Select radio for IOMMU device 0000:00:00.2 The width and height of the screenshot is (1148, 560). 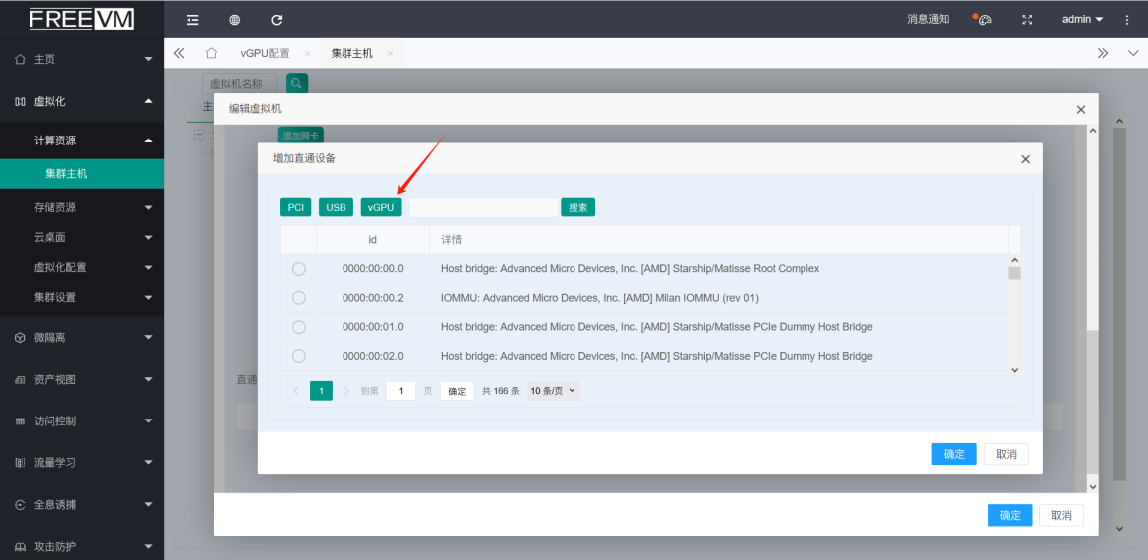pos(298,298)
